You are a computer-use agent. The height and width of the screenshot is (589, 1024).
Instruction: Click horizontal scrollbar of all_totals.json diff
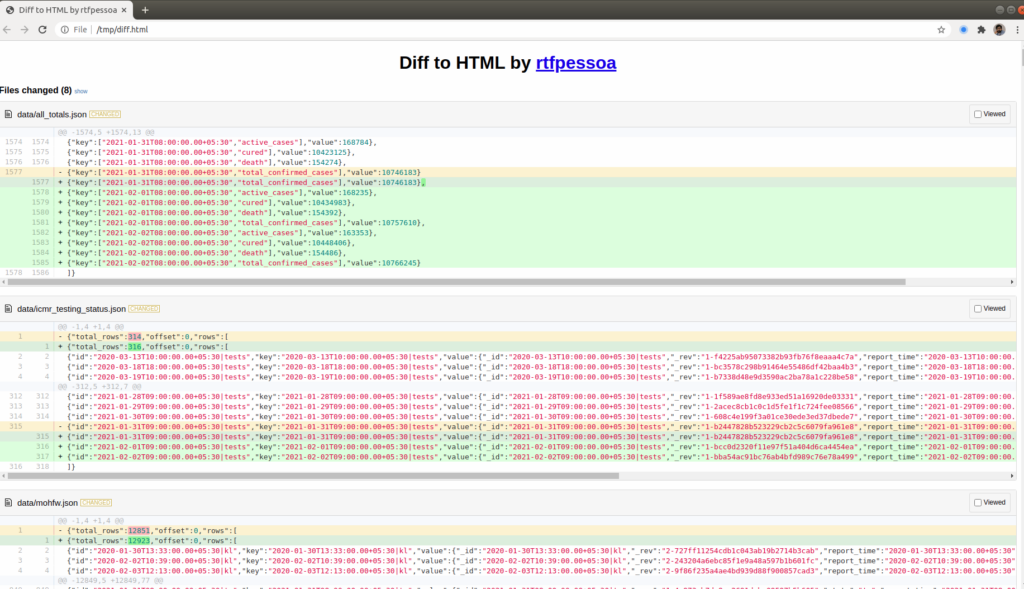[x=456, y=282]
